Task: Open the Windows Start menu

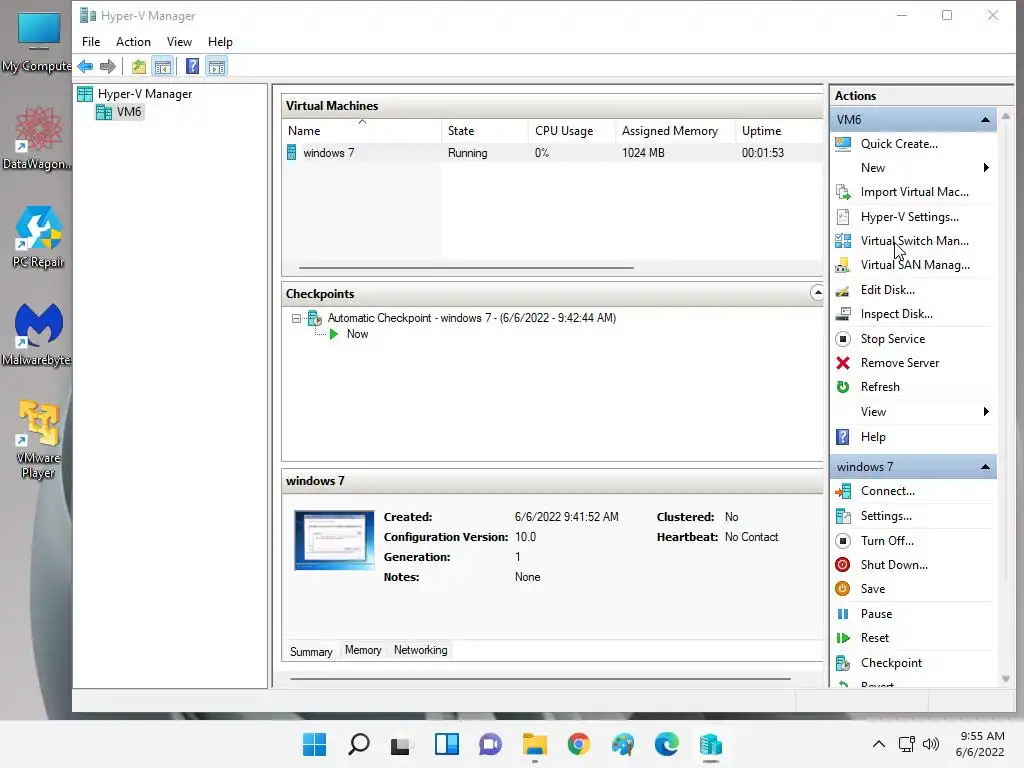Action: coord(314,744)
